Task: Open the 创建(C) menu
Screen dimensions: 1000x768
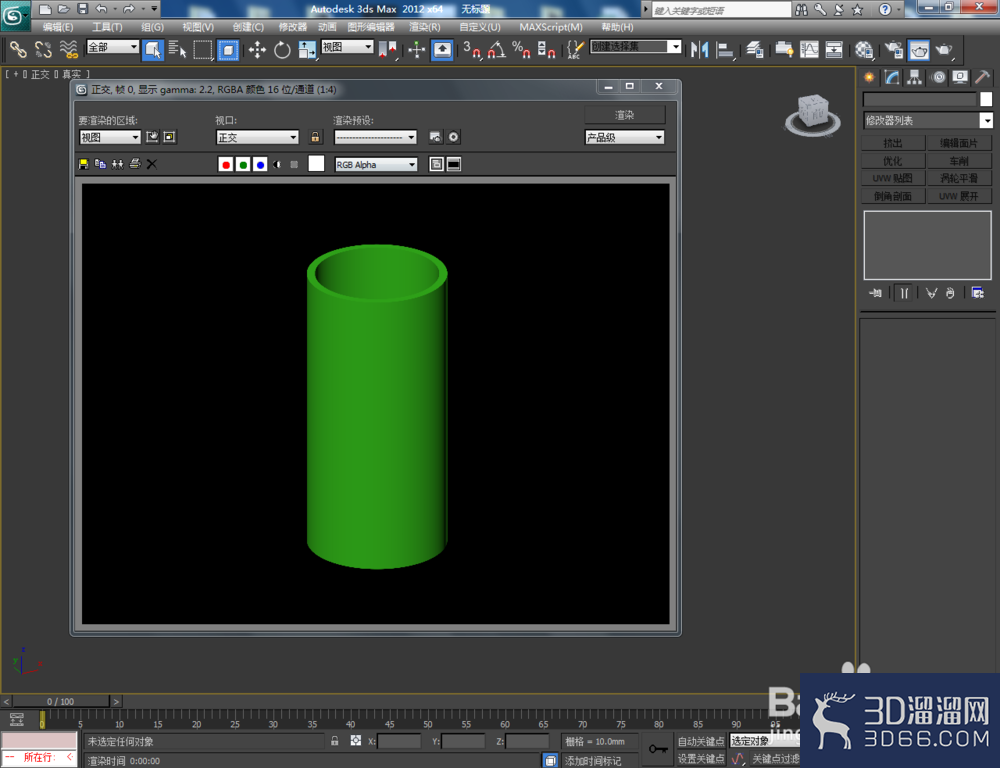Action: click(x=247, y=27)
